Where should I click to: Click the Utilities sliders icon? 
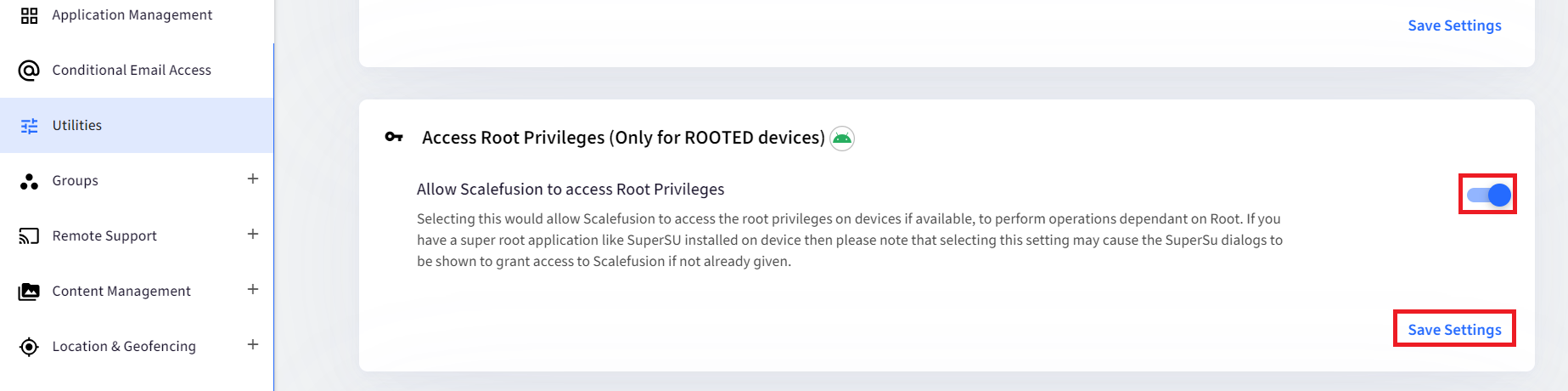tap(29, 126)
